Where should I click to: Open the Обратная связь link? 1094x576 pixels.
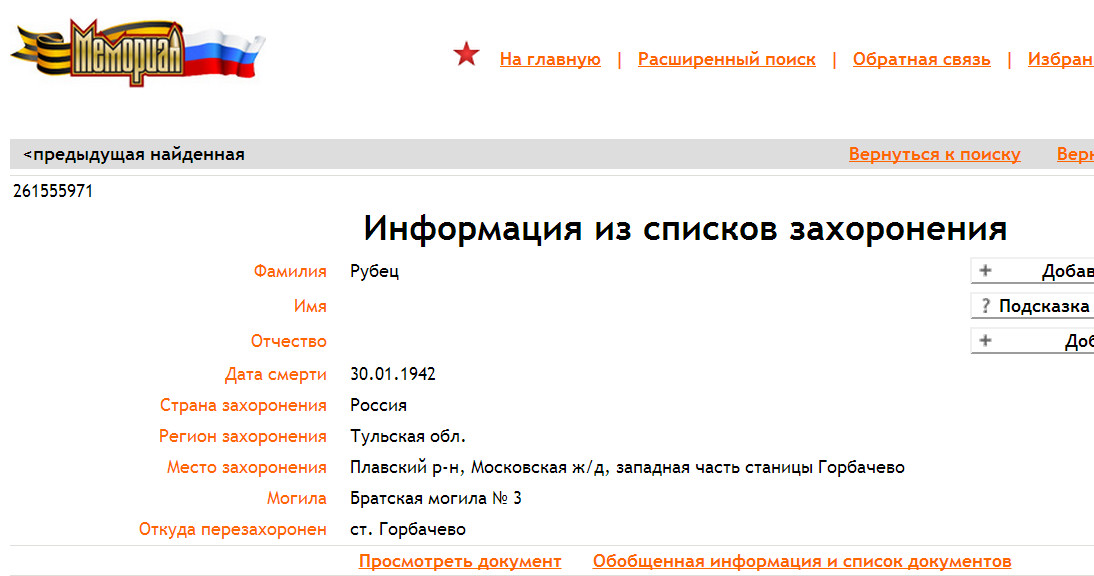921,59
